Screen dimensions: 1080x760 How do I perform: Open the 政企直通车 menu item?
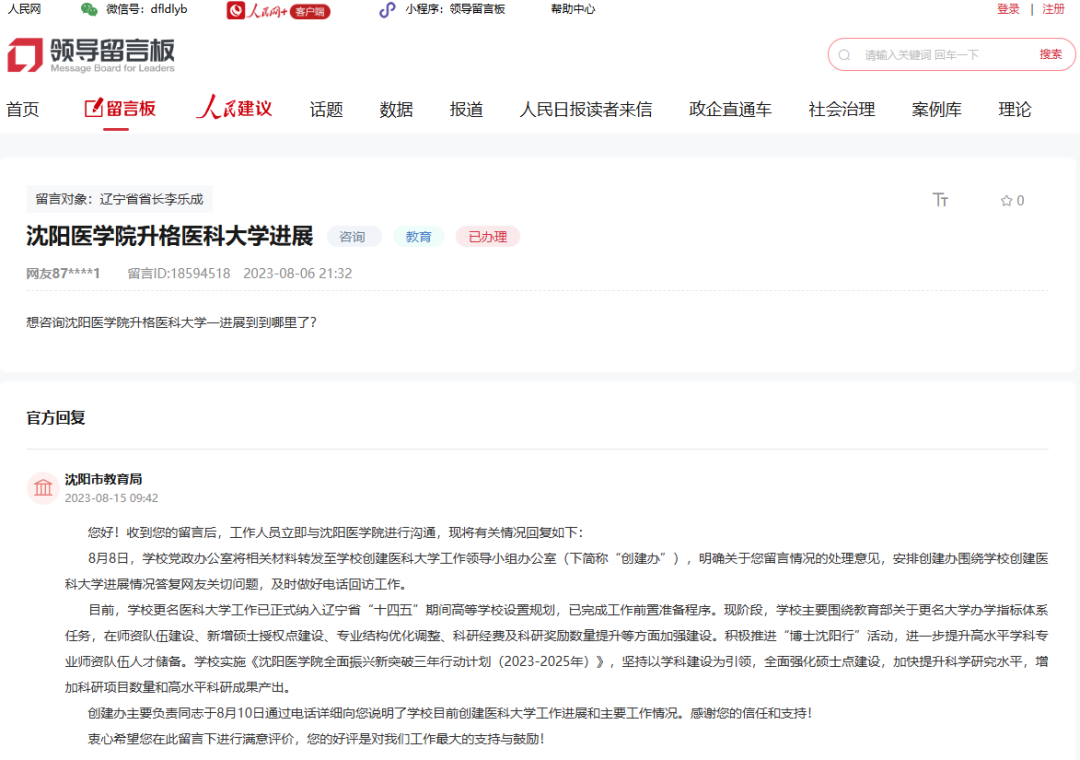[728, 109]
